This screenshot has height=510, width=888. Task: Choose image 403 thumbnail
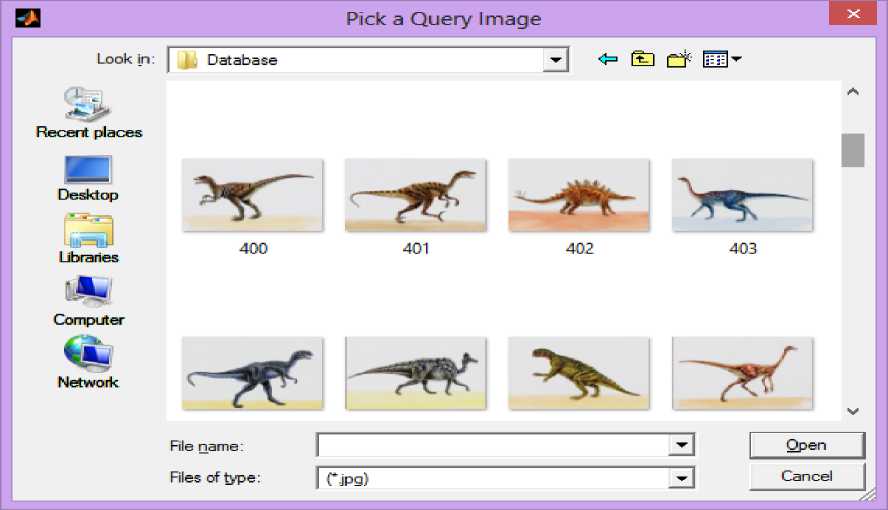coord(742,196)
